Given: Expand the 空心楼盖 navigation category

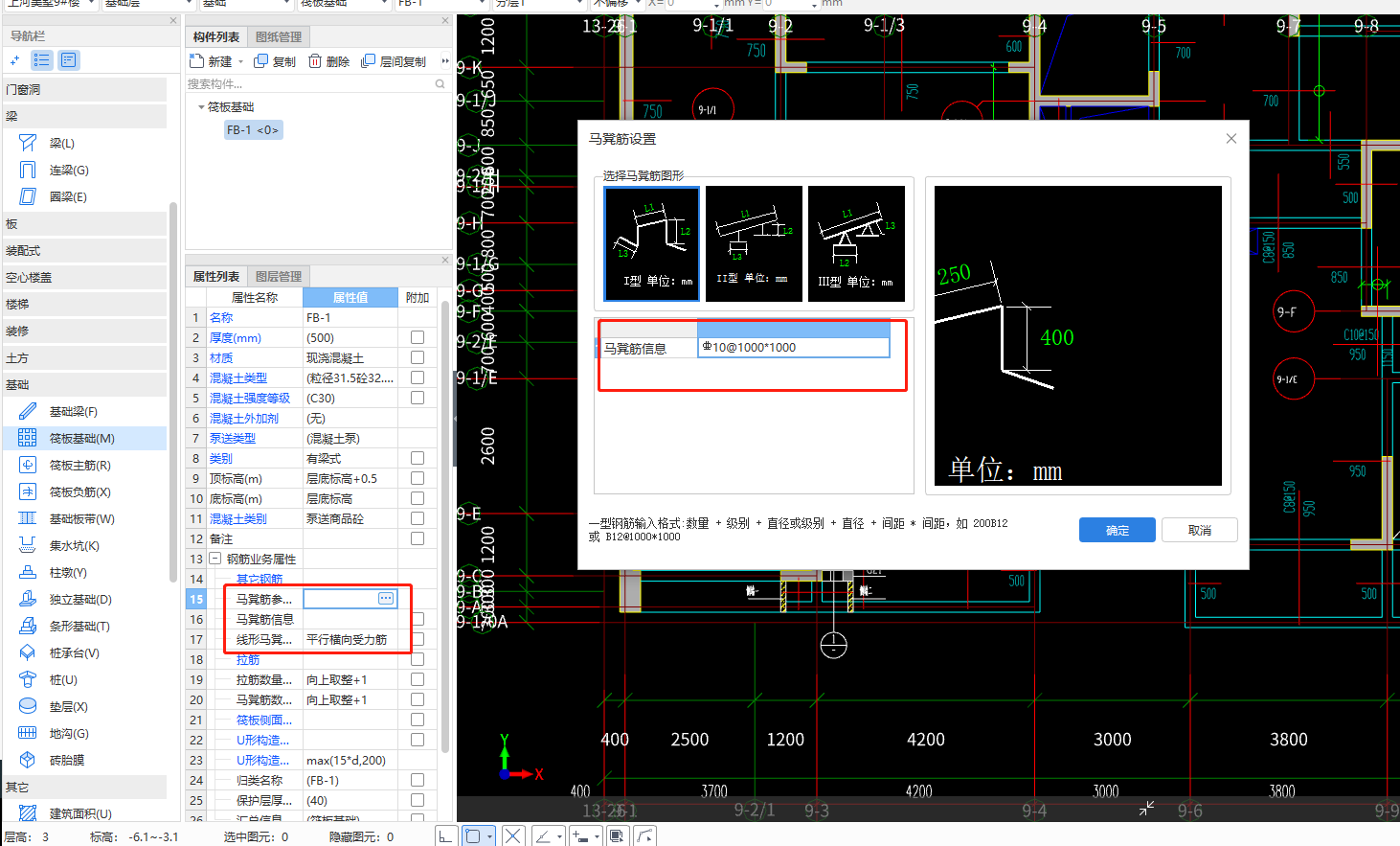Looking at the screenshot, I should [x=85, y=277].
